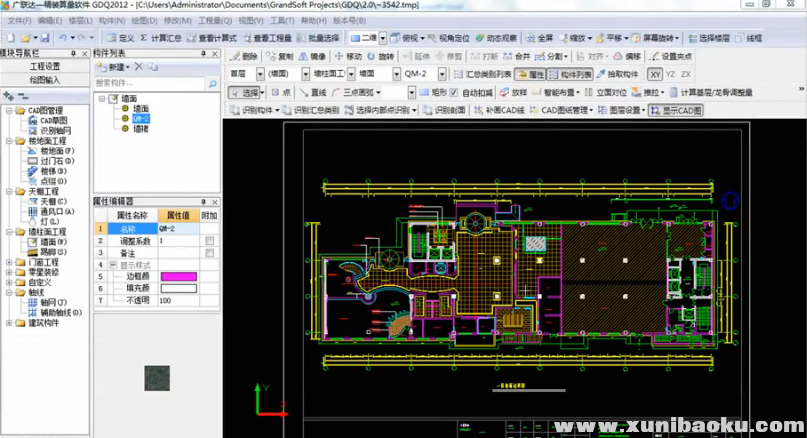Click the 全屏 full screen icon
This screenshot has width=807, height=438.
coord(530,38)
